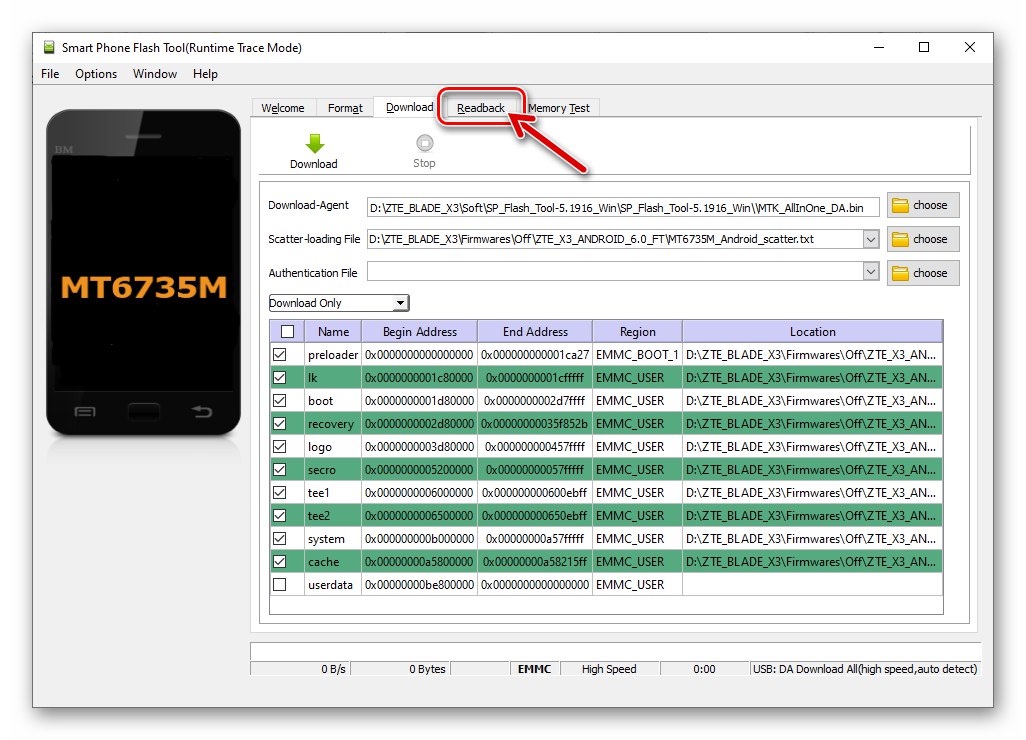The height and width of the screenshot is (740, 1026).
Task: Click logo begin address 0x0000000003d80000
Action: click(419, 447)
